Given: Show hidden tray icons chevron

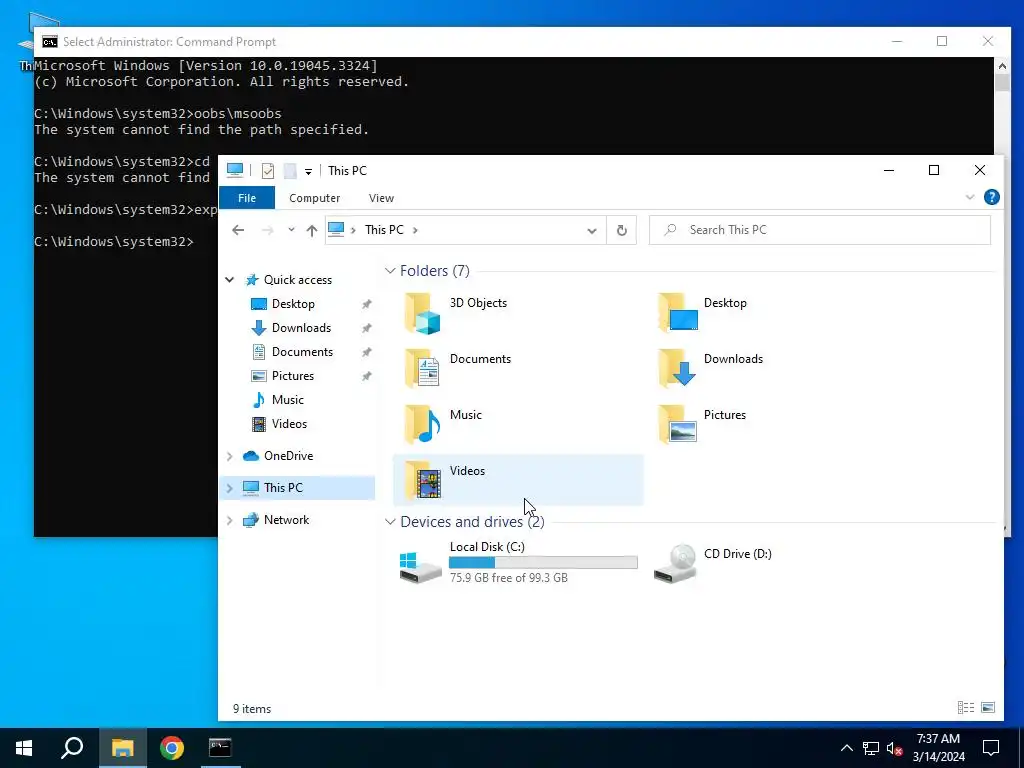Looking at the screenshot, I should click(846, 748).
